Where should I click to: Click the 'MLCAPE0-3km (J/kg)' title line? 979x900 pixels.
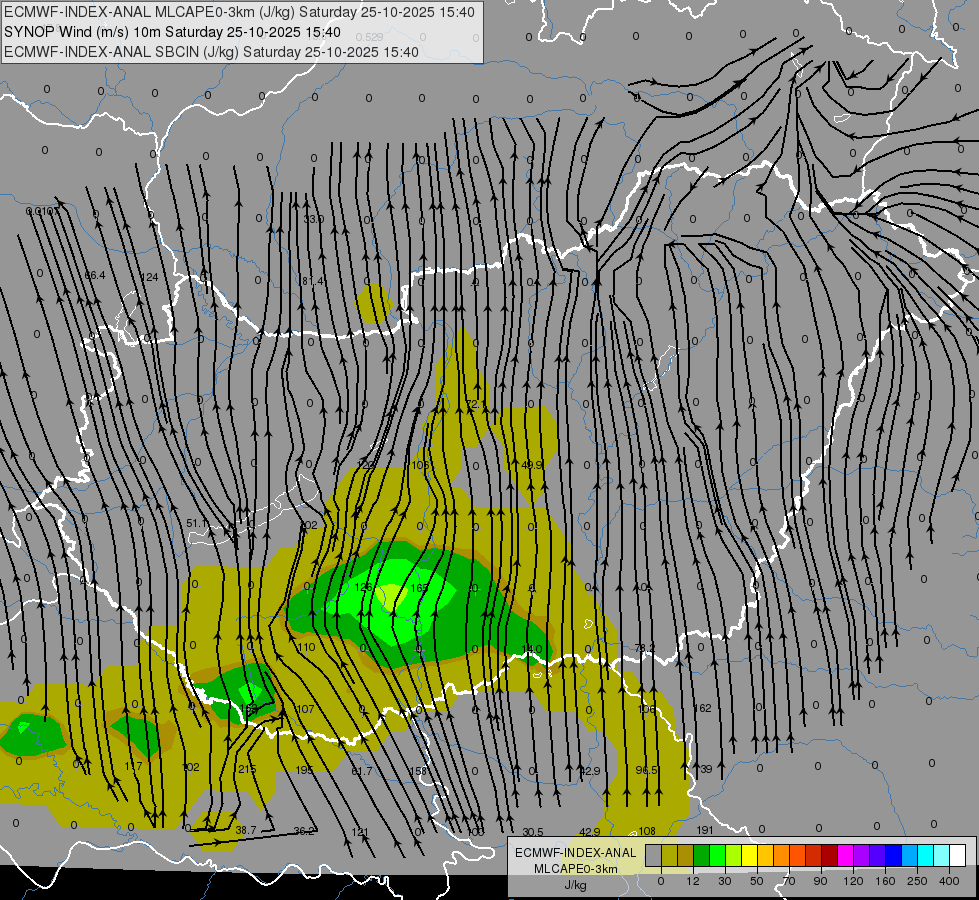tap(239, 12)
